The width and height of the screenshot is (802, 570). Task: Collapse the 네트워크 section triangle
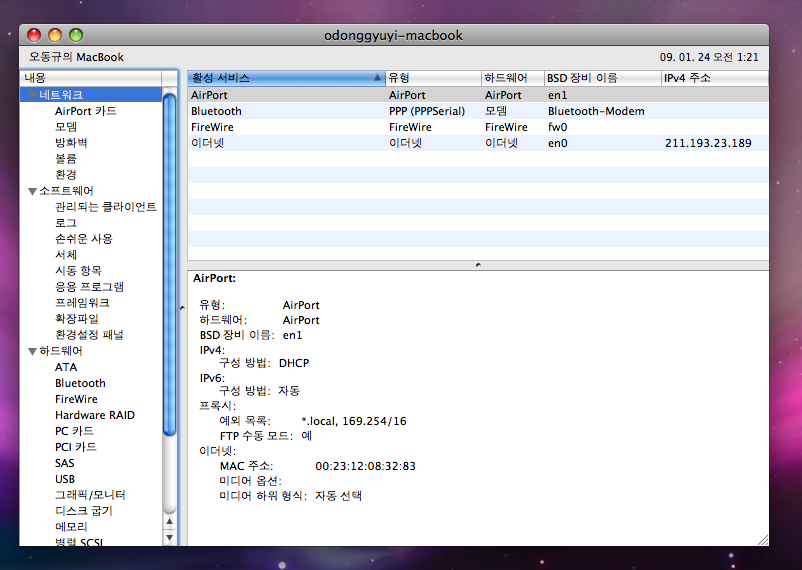(32, 95)
